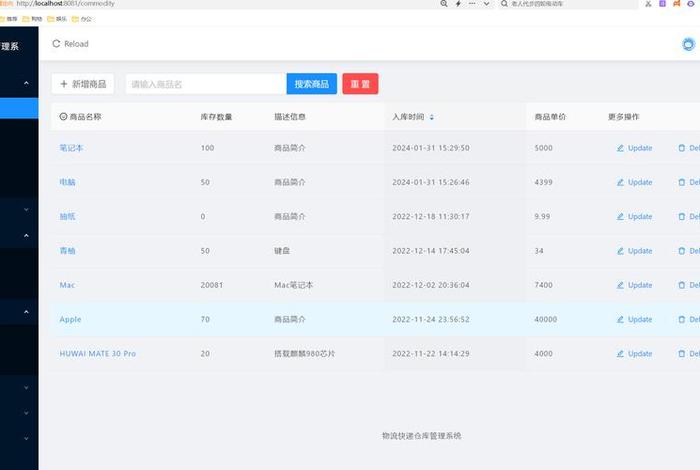Click the scissors screenshot icon in browser toolbar

pos(648,4)
